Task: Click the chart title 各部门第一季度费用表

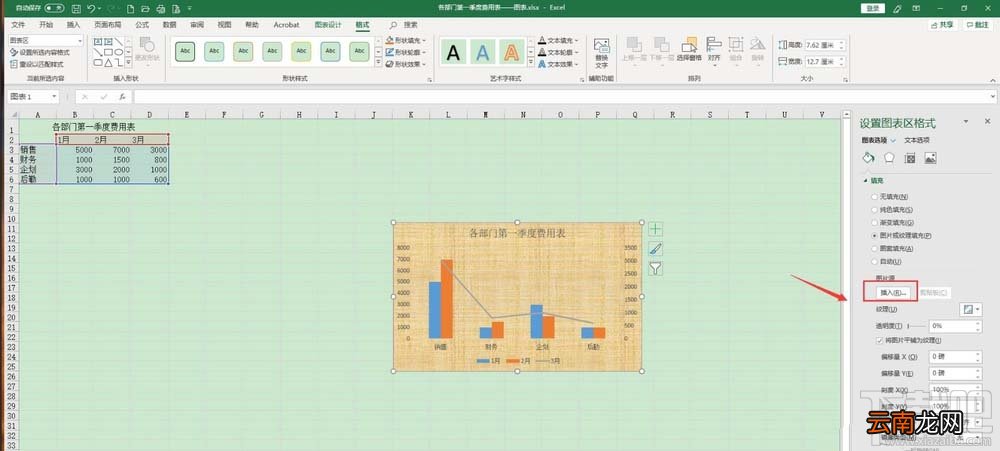Action: 517,233
